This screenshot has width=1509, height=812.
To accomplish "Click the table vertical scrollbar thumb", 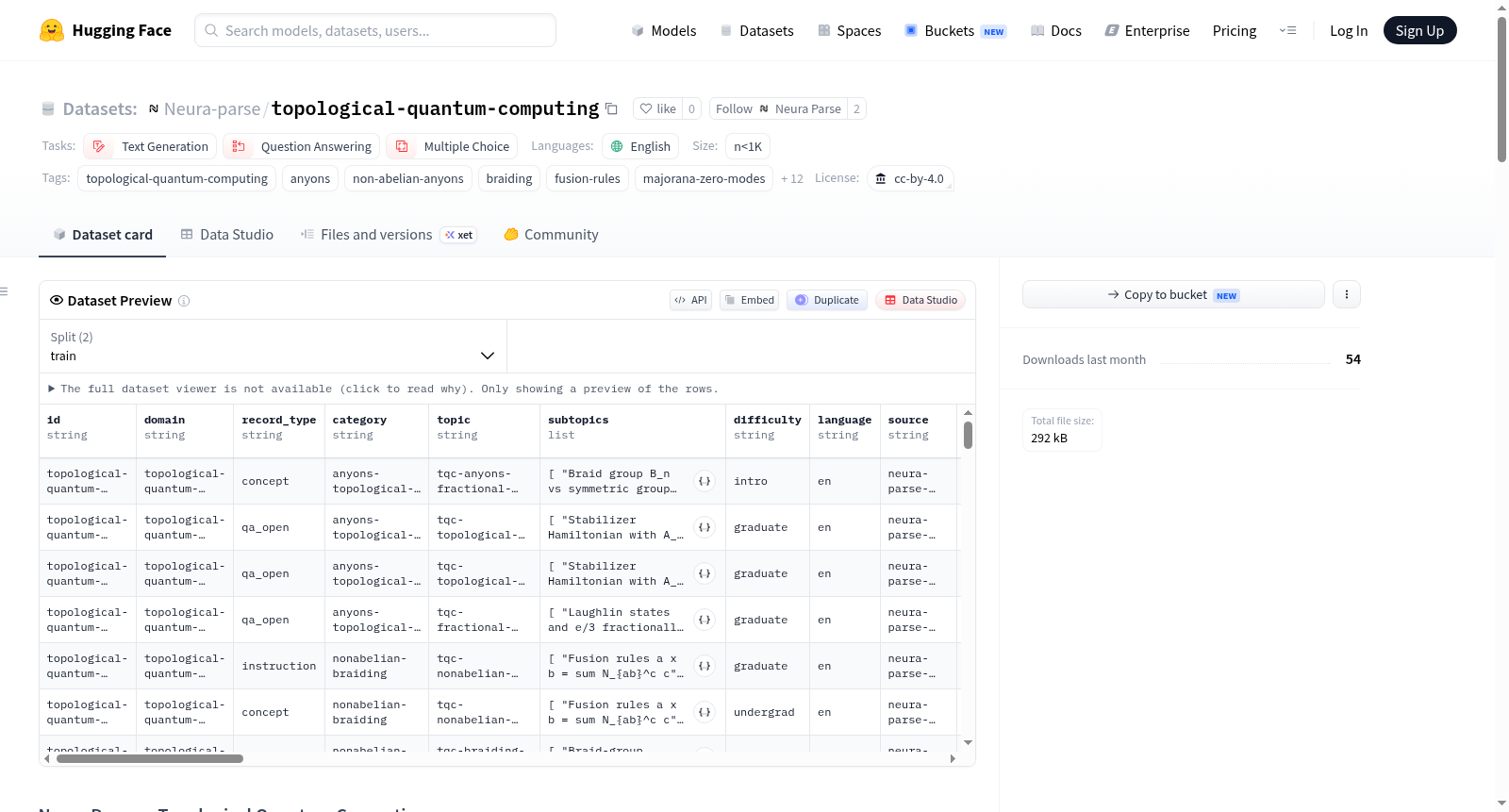I will coord(968,436).
